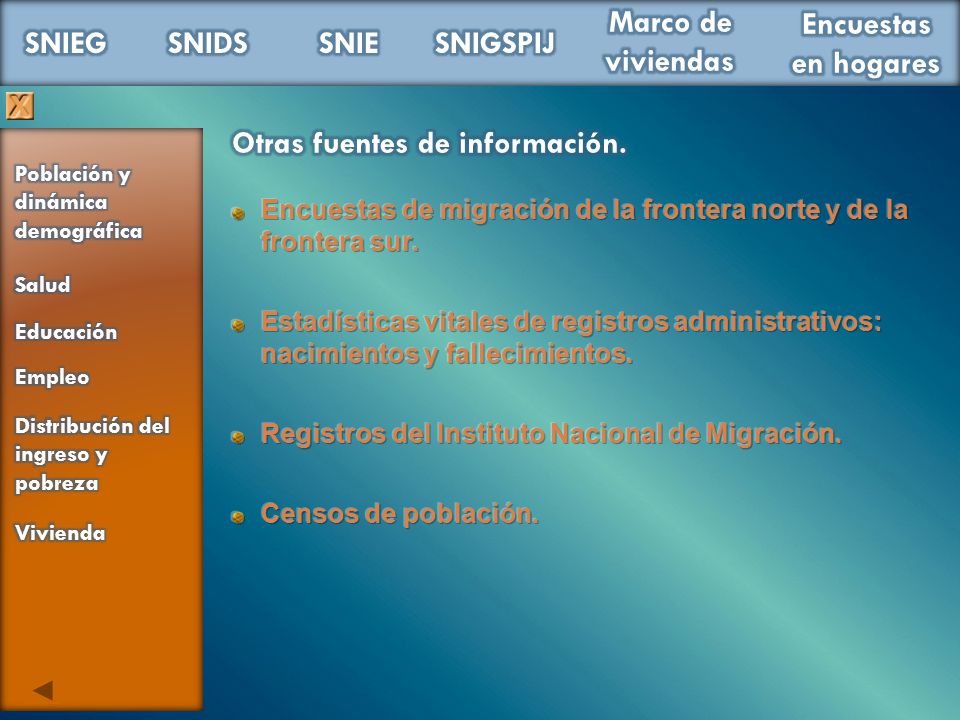
Task: Click Registros del Instituto Nacional de Migración
Action: click(551, 434)
